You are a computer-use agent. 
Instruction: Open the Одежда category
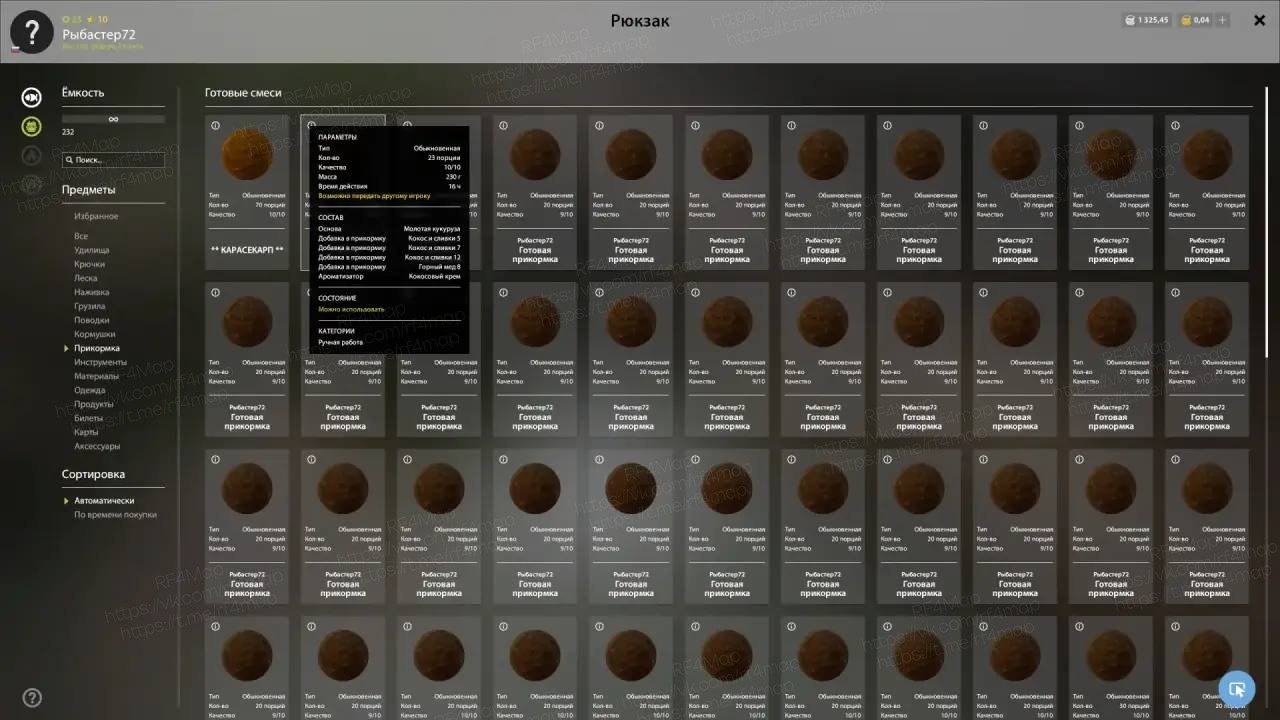pos(90,391)
